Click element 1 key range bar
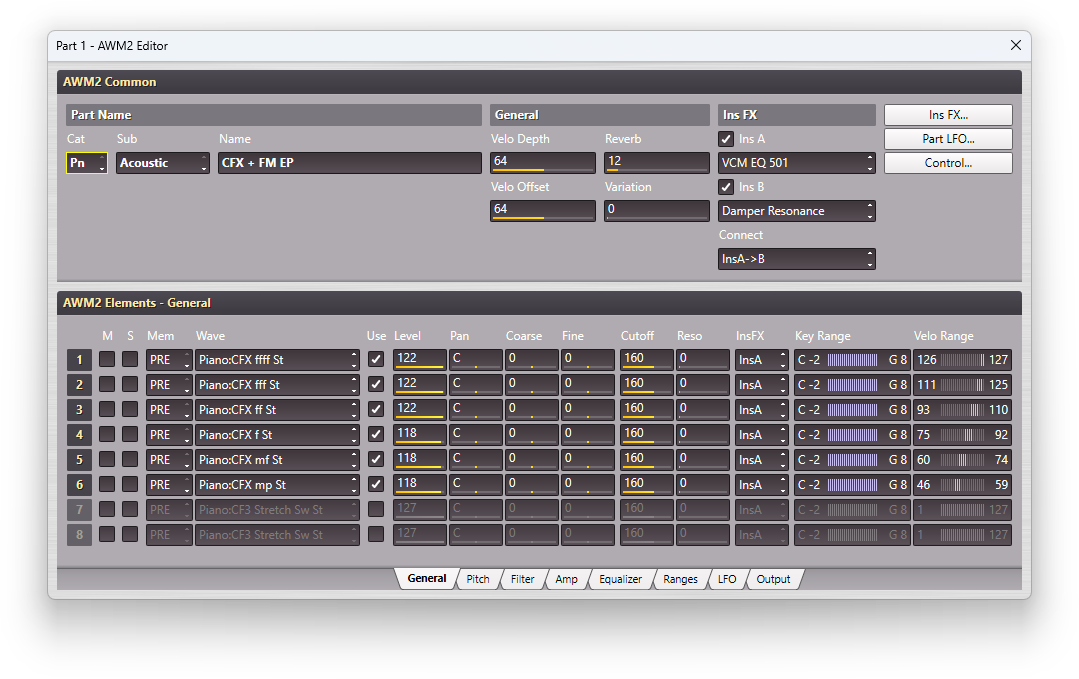This screenshot has height=679, width=1079. (x=852, y=359)
